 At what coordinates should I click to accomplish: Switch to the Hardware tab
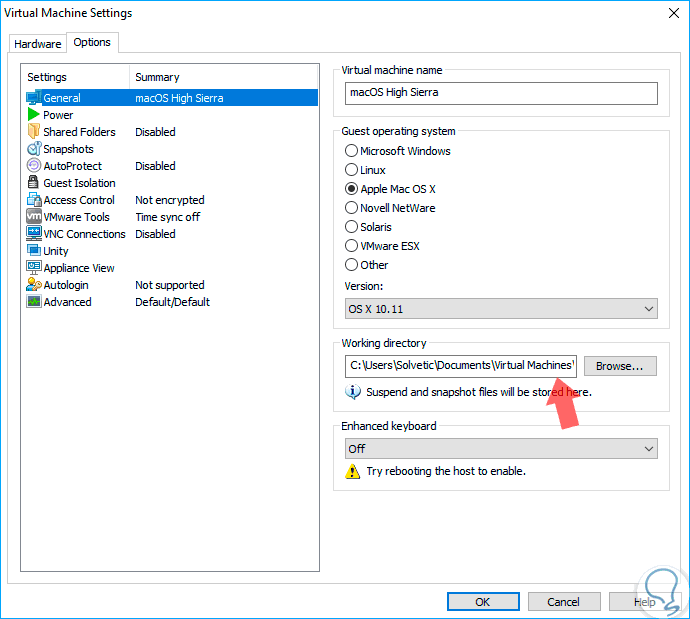click(38, 44)
